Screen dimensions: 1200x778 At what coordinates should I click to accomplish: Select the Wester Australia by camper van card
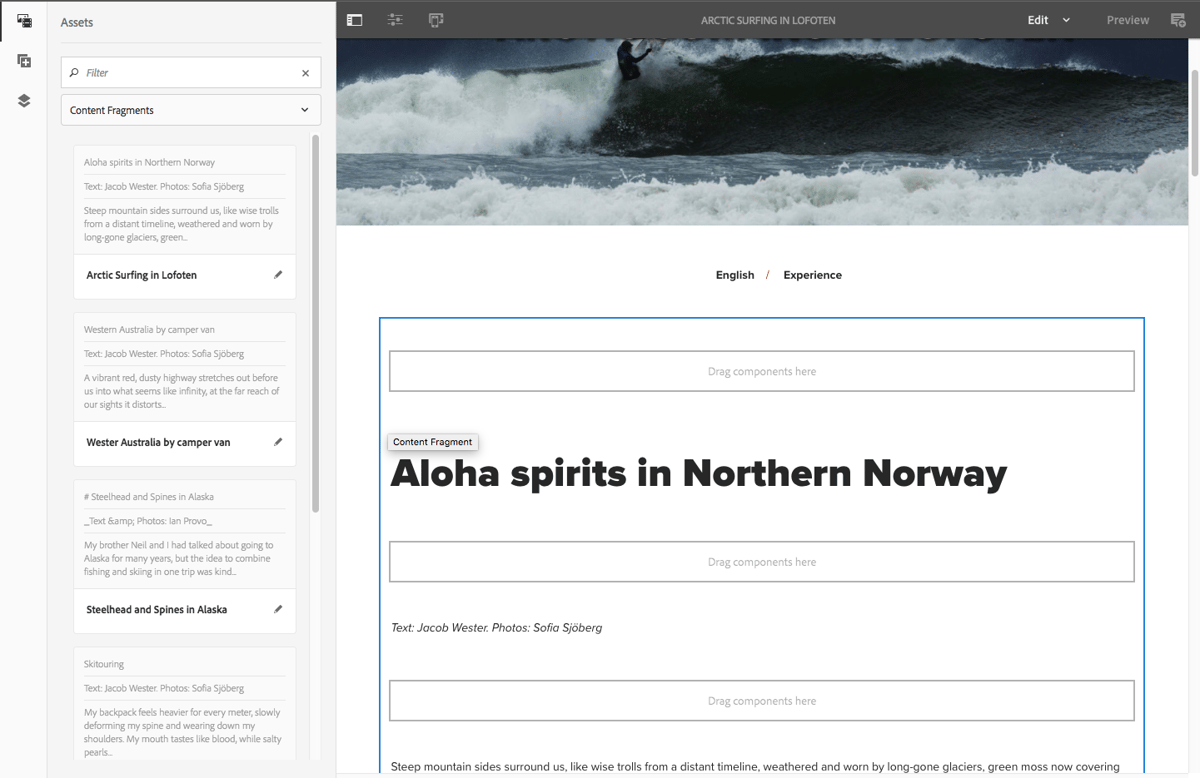(156, 441)
